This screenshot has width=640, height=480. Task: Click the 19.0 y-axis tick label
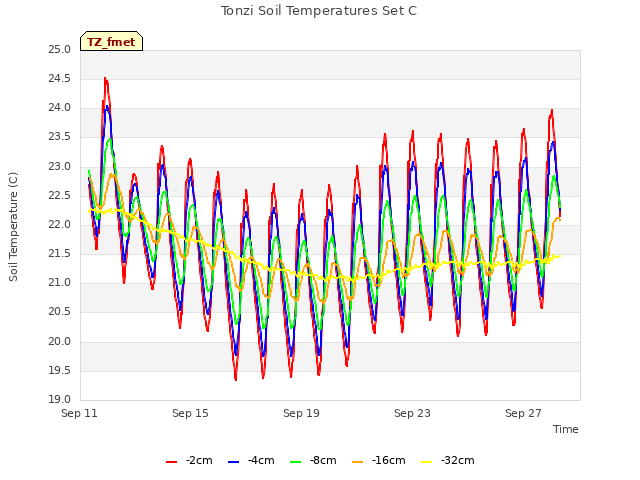60,400
